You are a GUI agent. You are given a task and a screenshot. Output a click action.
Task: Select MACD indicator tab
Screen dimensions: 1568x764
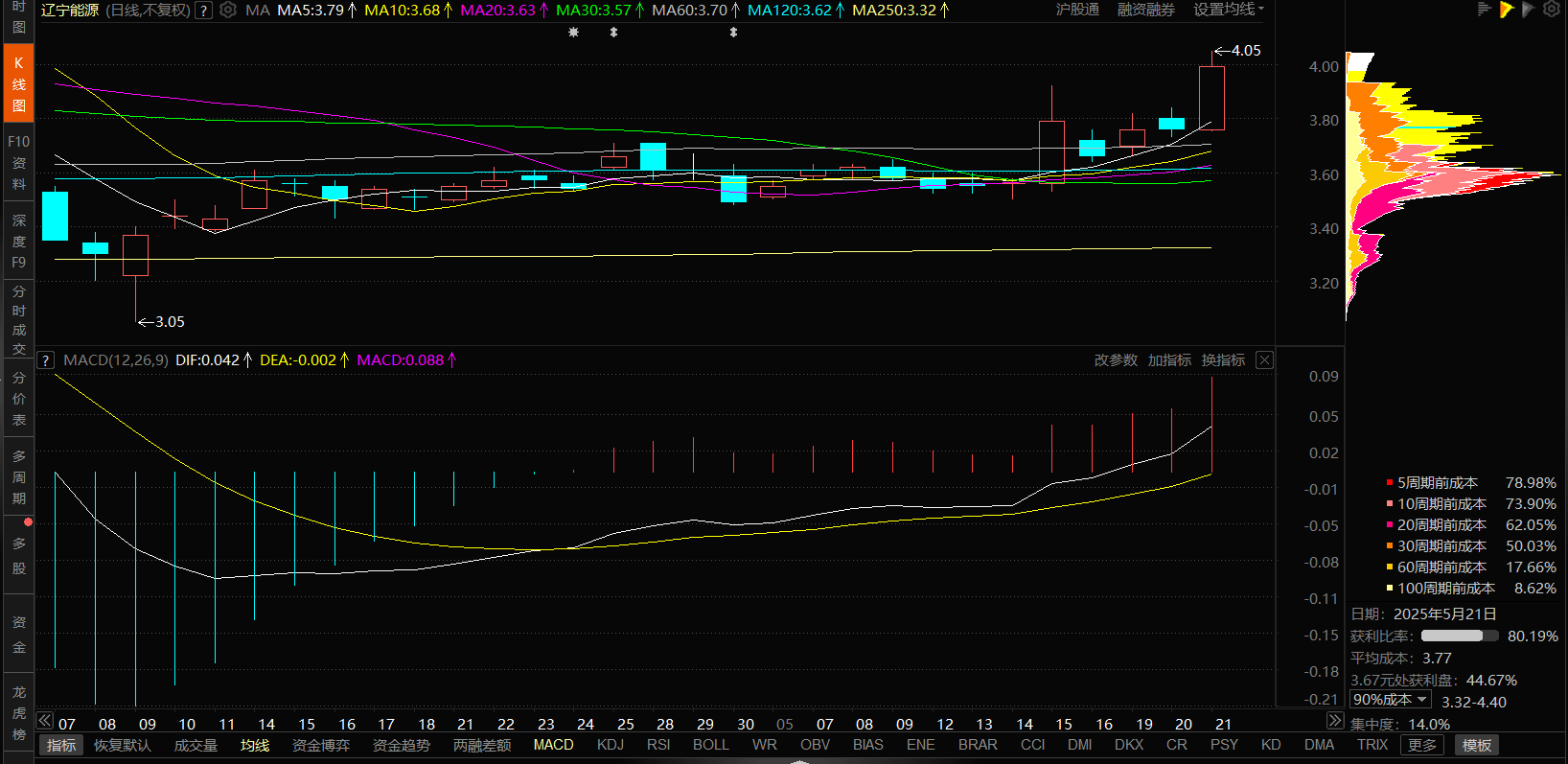click(x=553, y=745)
